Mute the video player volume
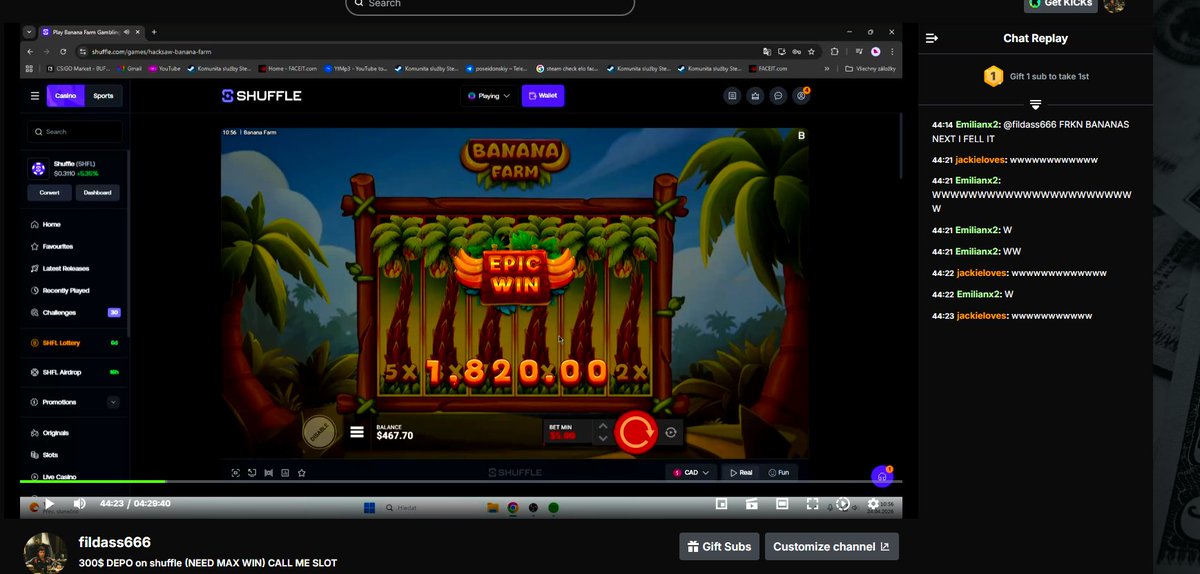Image resolution: width=1200 pixels, height=574 pixels. (x=79, y=504)
